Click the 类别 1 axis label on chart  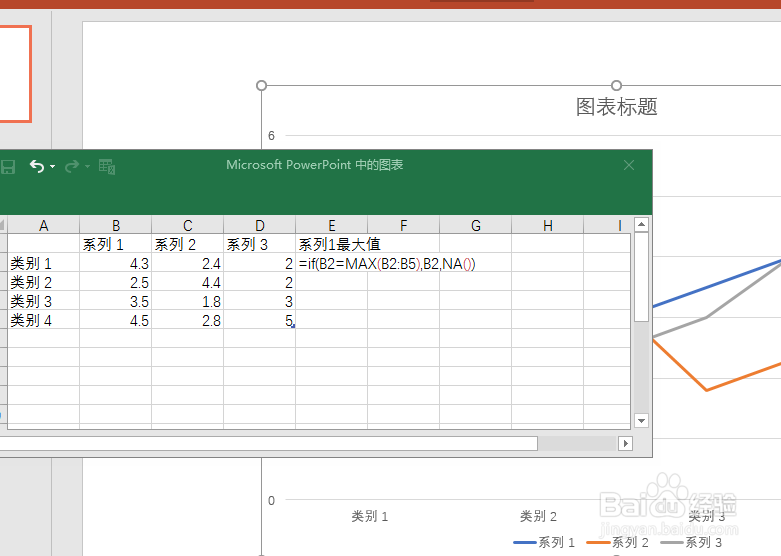point(370,516)
